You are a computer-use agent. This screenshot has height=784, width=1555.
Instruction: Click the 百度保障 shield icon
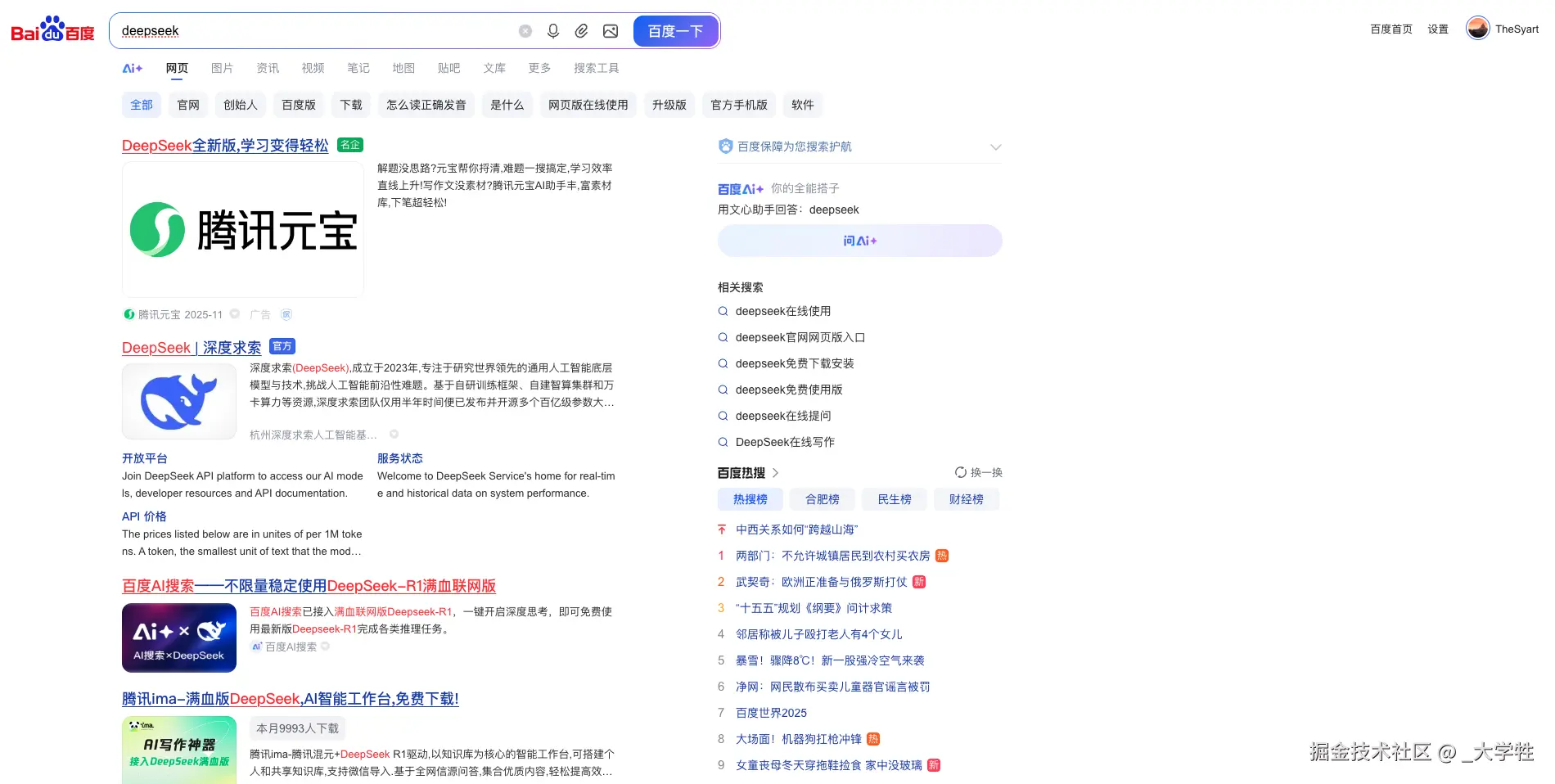pos(725,146)
